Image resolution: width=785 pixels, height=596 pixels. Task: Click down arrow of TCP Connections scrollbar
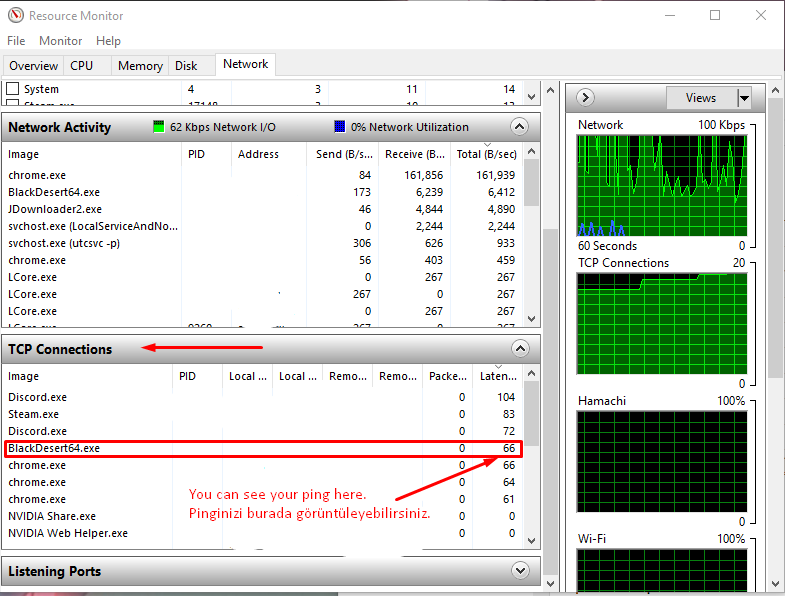(x=532, y=540)
